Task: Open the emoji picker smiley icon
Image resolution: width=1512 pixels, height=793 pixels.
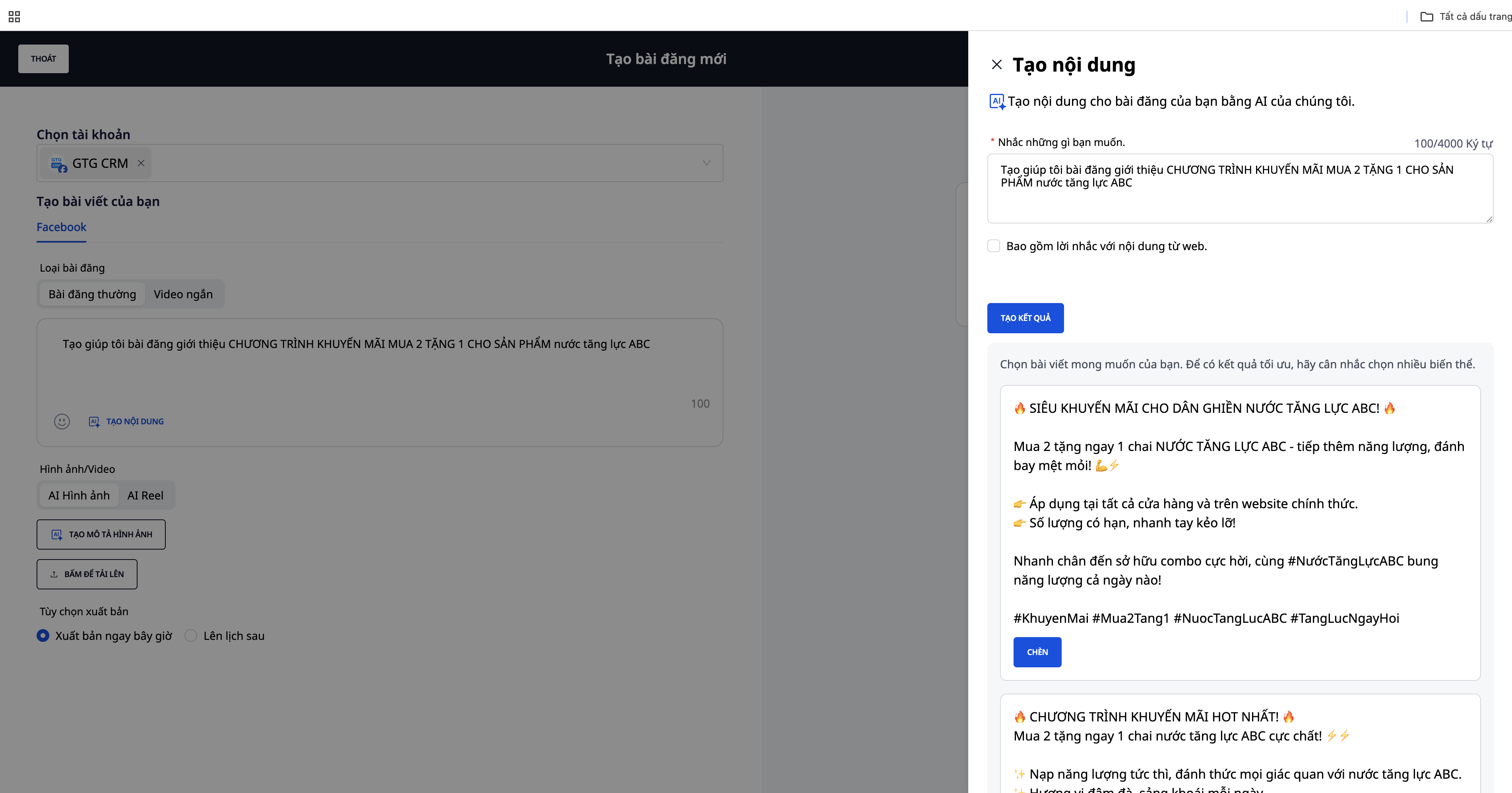Action: (x=62, y=421)
